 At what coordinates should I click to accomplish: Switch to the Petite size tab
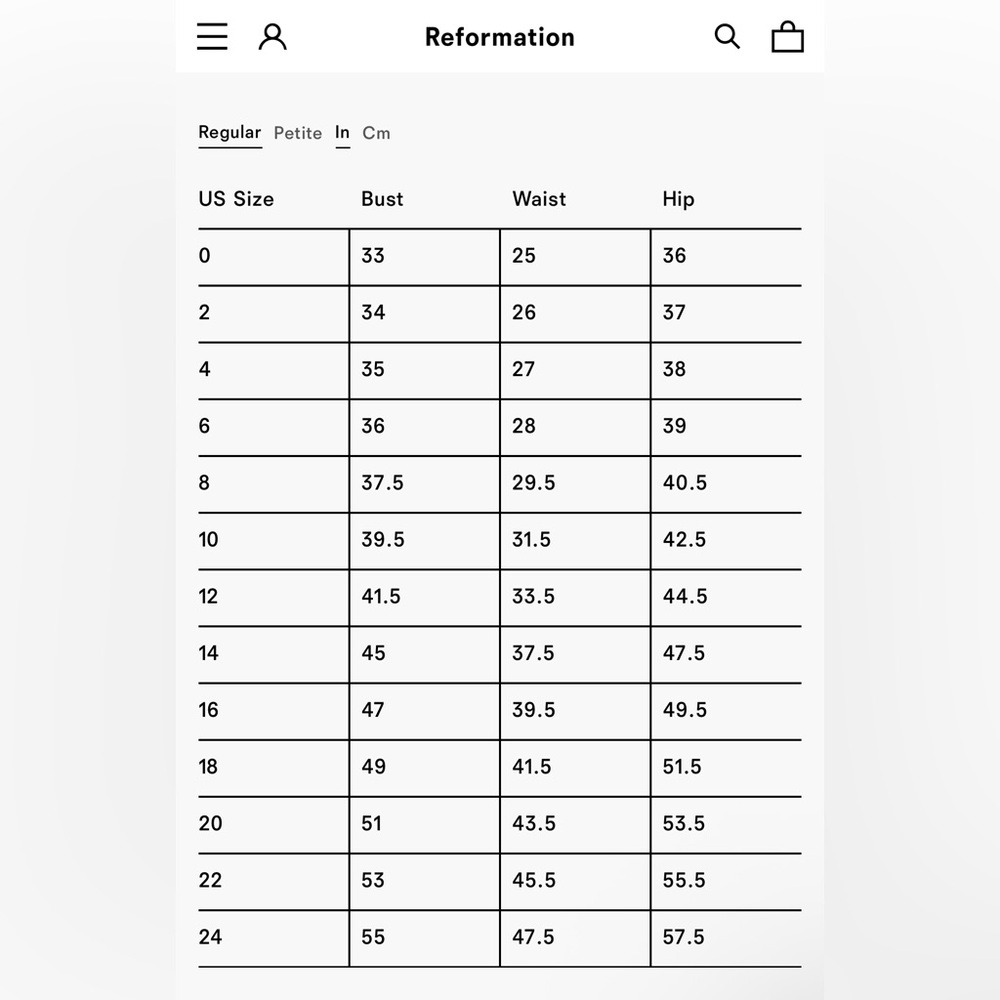[x=298, y=133]
